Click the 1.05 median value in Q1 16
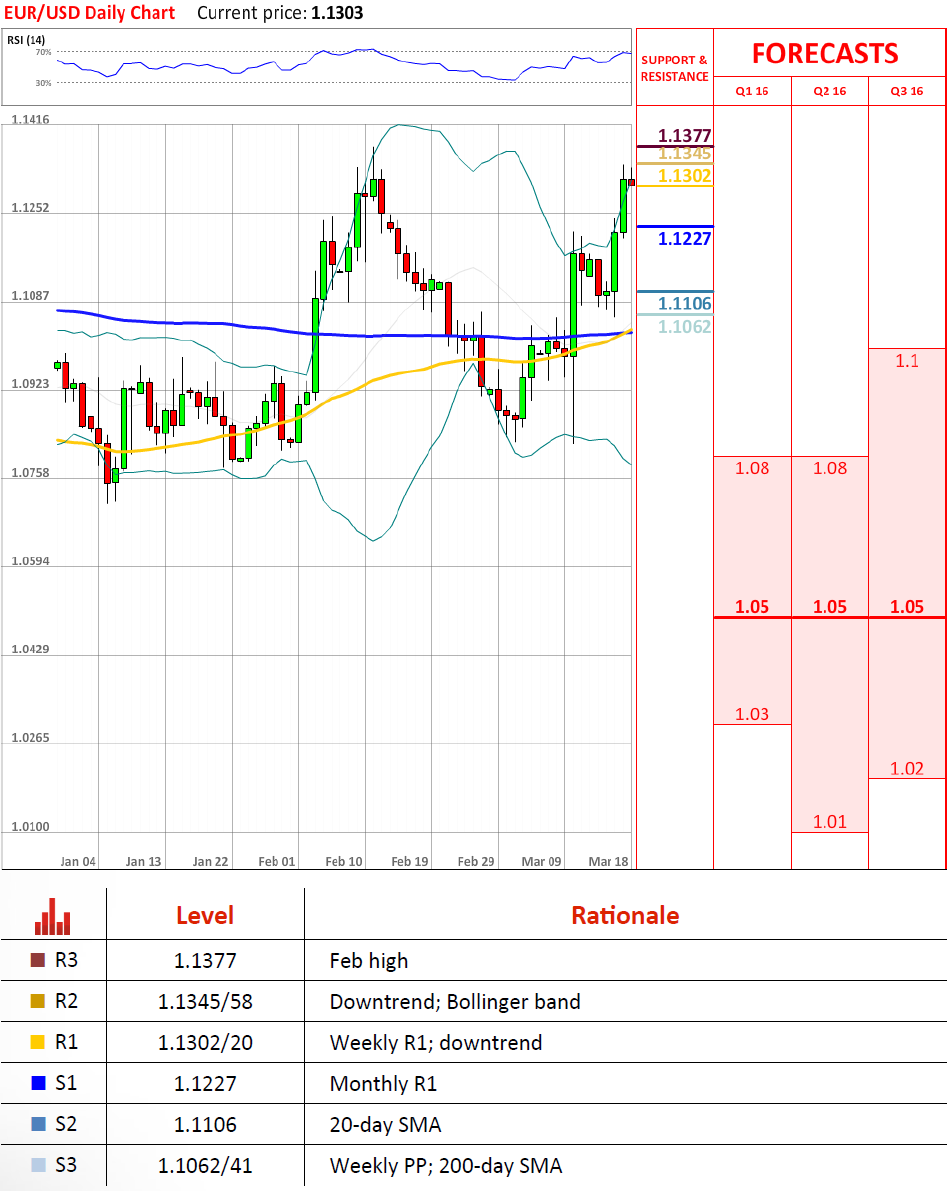Screen dimensions: 949x1191 pos(752,607)
